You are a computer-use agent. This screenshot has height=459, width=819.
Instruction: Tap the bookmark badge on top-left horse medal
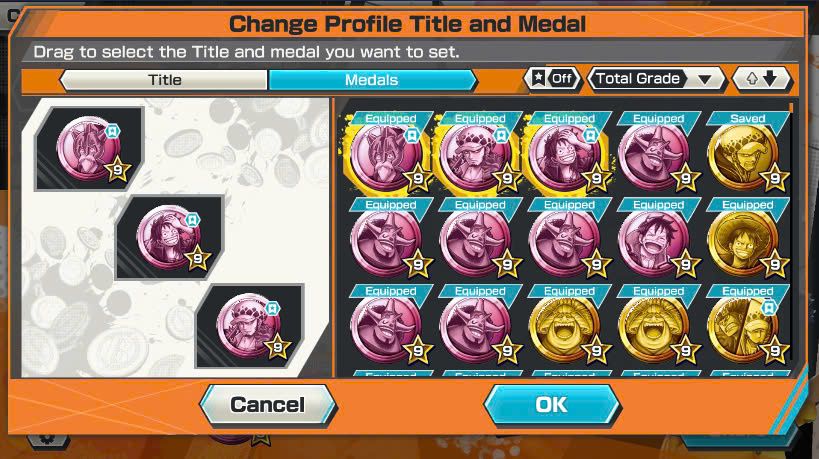113,131
